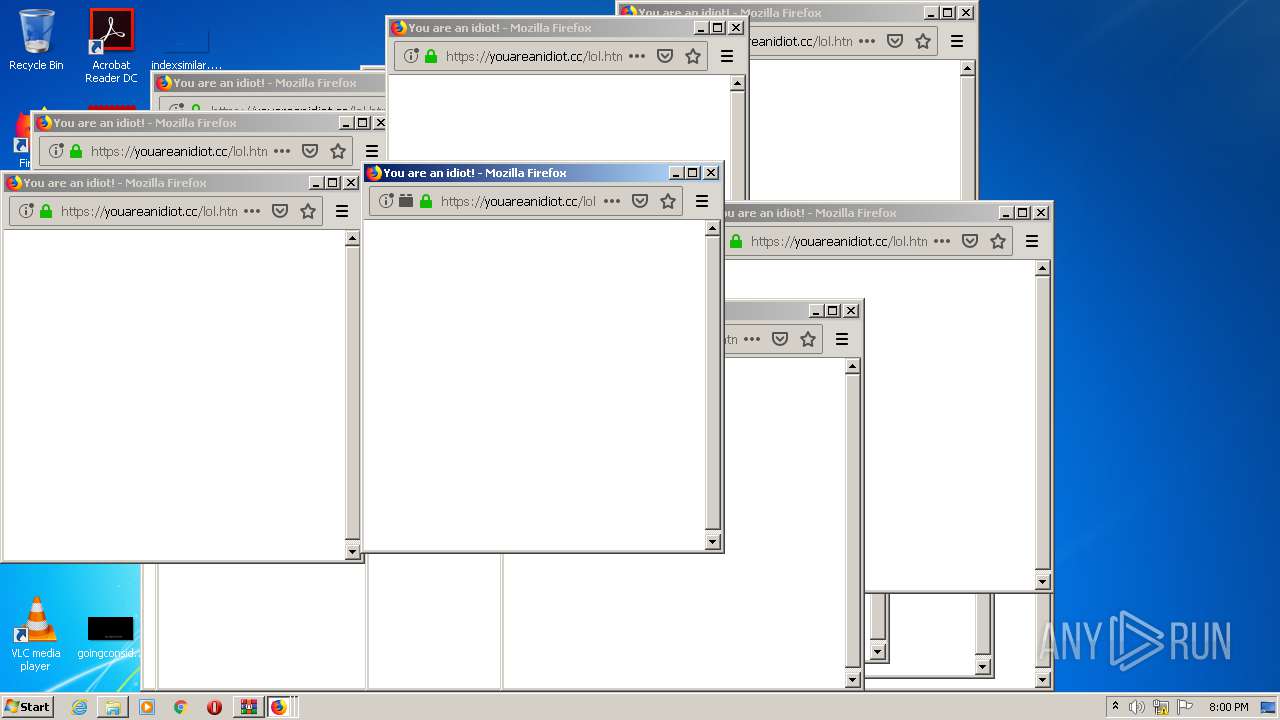
Task: Click the permissions icon in active window's address bar
Action: coord(406,201)
